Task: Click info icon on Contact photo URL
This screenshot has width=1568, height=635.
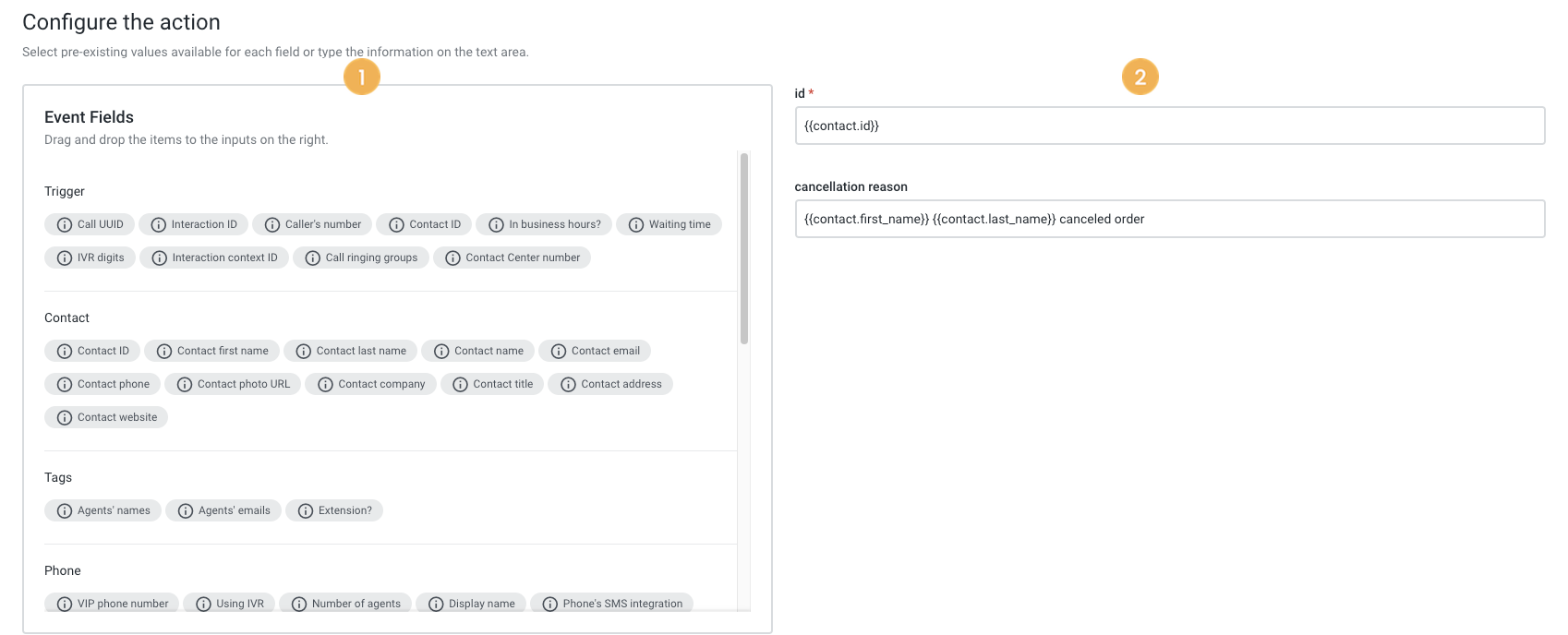Action: [185, 384]
